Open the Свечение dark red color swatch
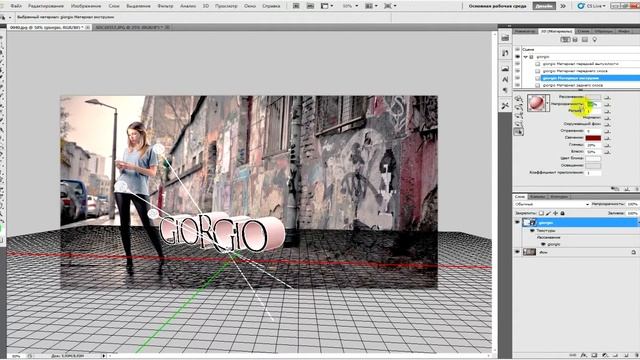Image resolution: width=640 pixels, height=360 pixels. tap(593, 138)
